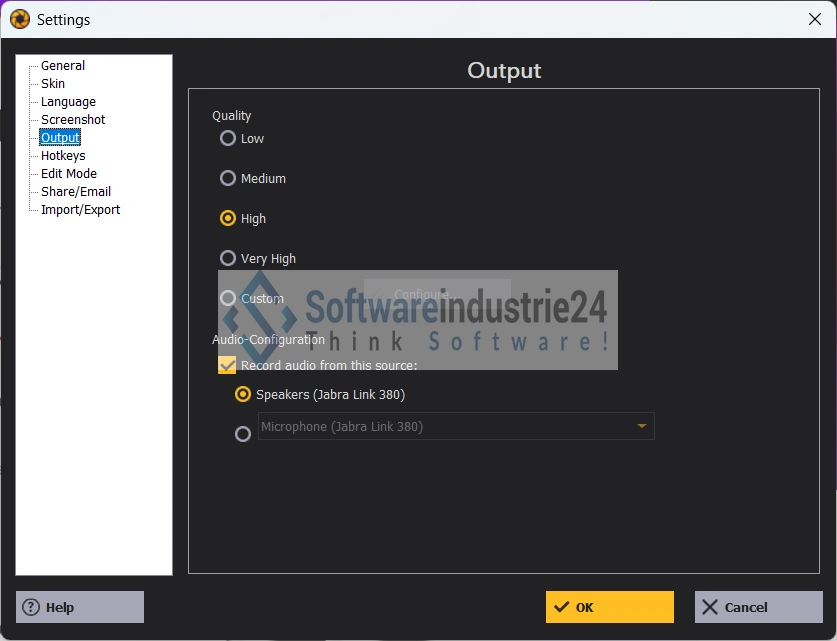Open the General settings section
Screen dimensions: 837x641
point(62,66)
